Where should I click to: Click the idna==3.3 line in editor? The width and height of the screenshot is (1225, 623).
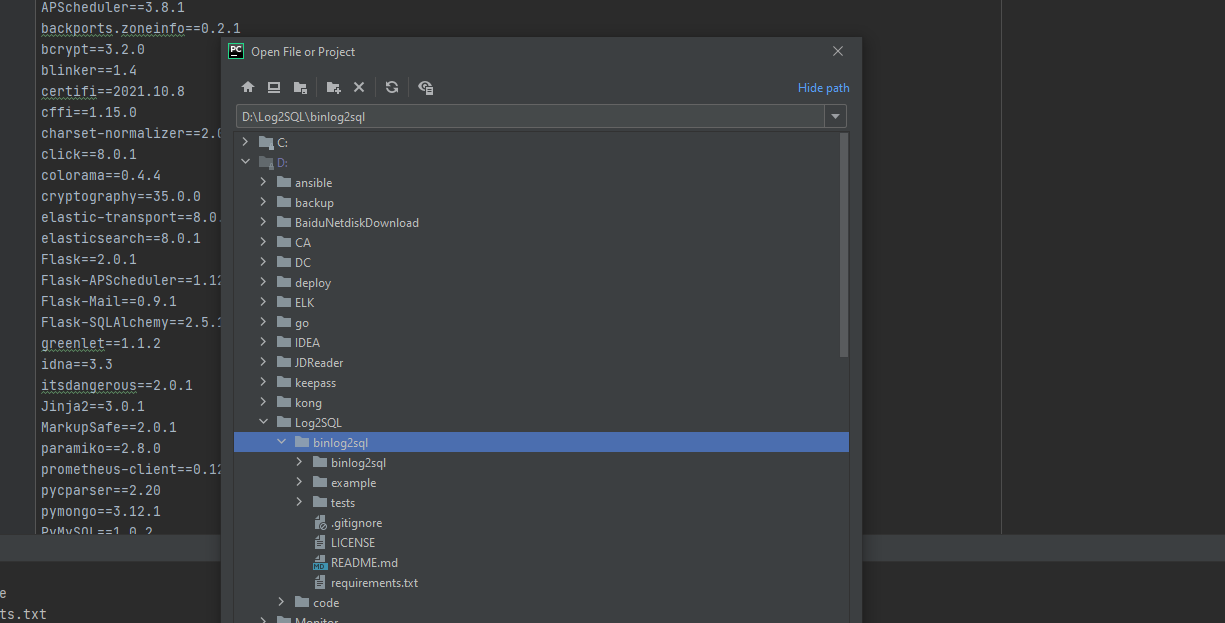point(77,364)
